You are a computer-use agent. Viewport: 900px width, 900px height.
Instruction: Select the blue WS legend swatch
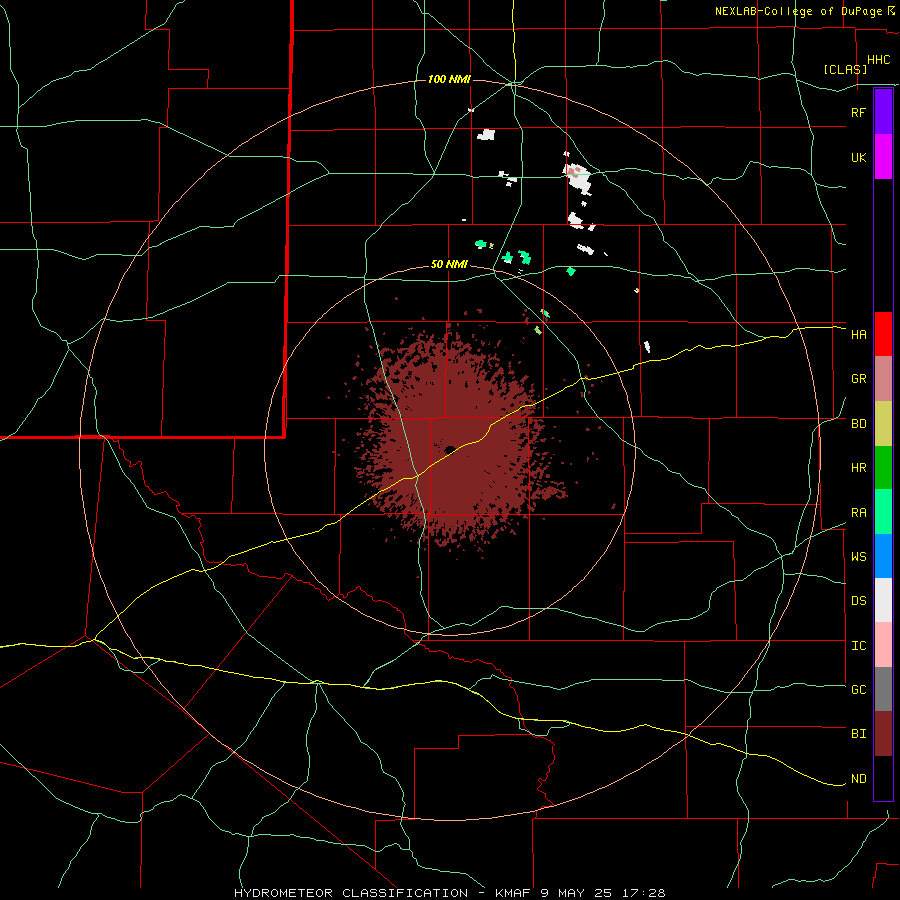coord(883,556)
